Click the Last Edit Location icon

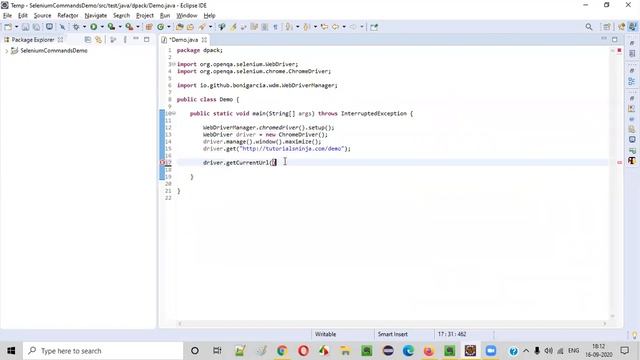pos(324,27)
